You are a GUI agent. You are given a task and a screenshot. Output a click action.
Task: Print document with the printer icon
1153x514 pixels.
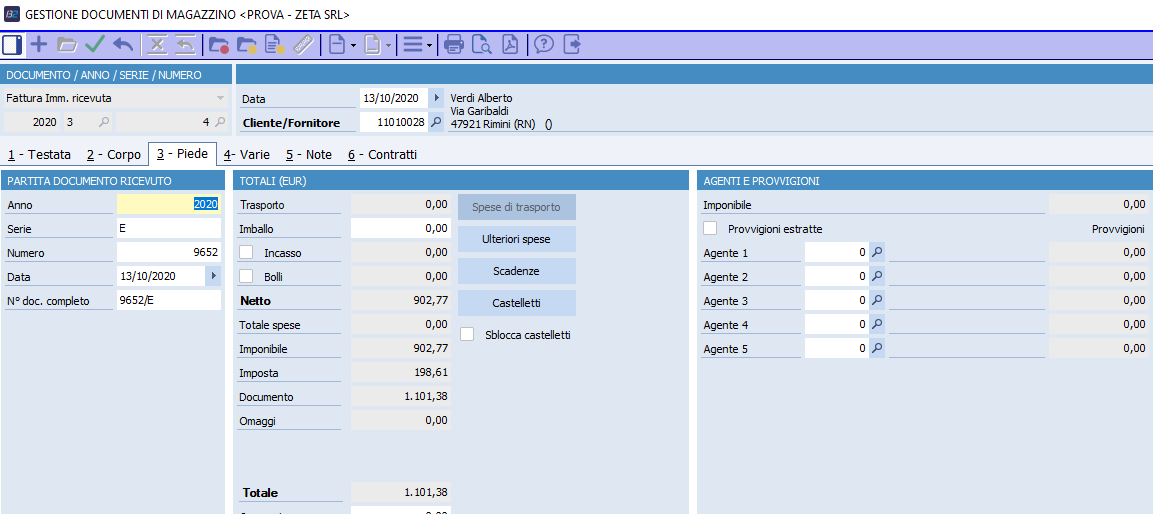(x=454, y=44)
